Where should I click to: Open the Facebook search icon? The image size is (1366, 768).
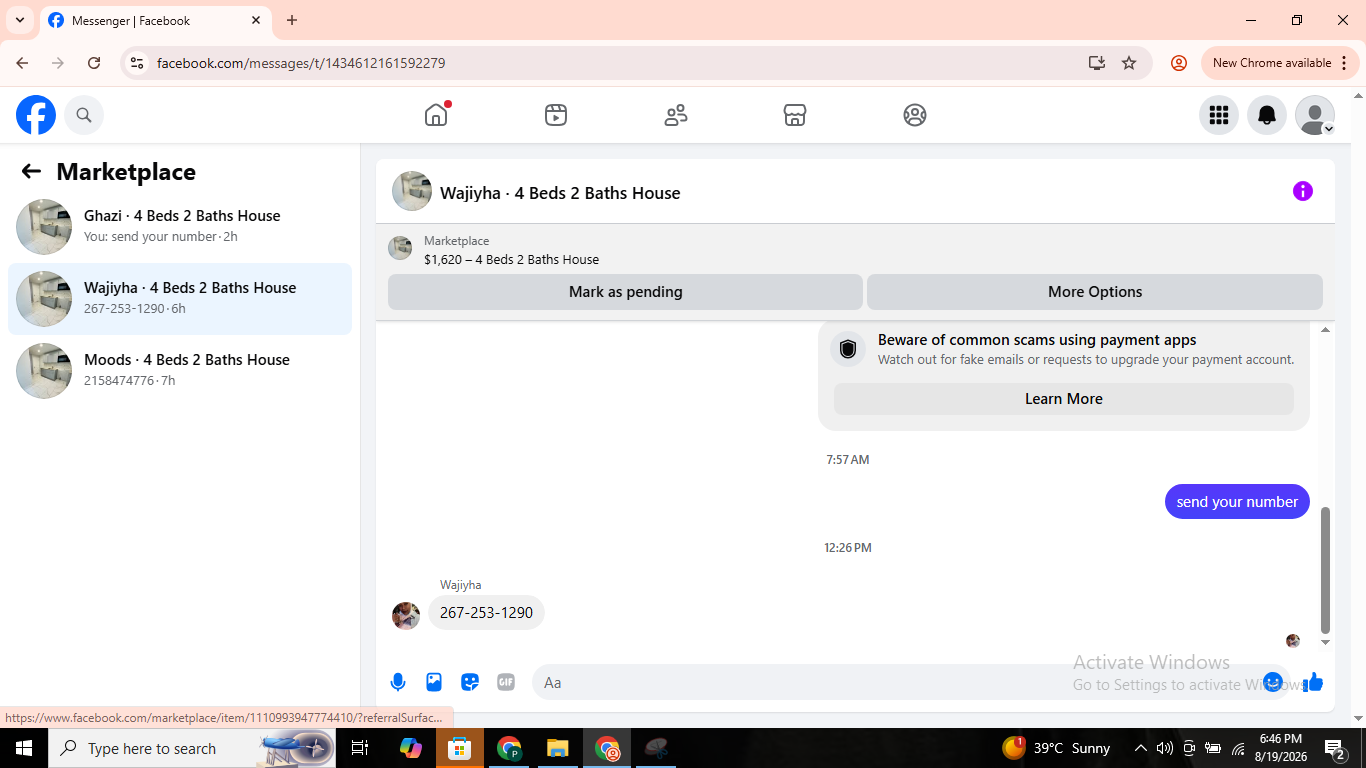[84, 115]
